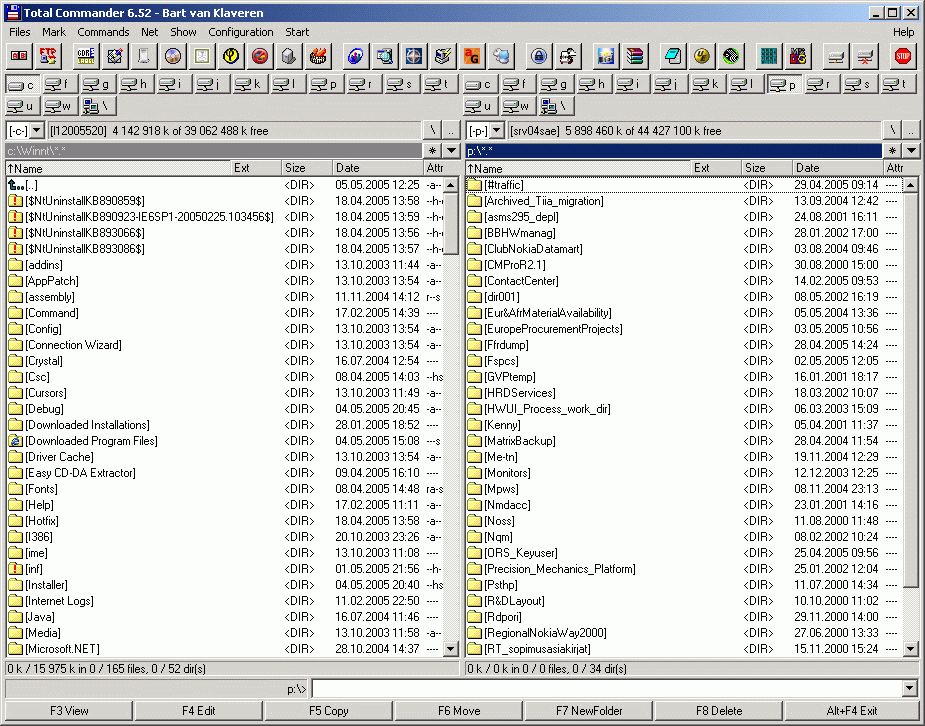The height and width of the screenshot is (726, 925).
Task: Open right panel directory history dropdown arrow
Action: coord(911,151)
